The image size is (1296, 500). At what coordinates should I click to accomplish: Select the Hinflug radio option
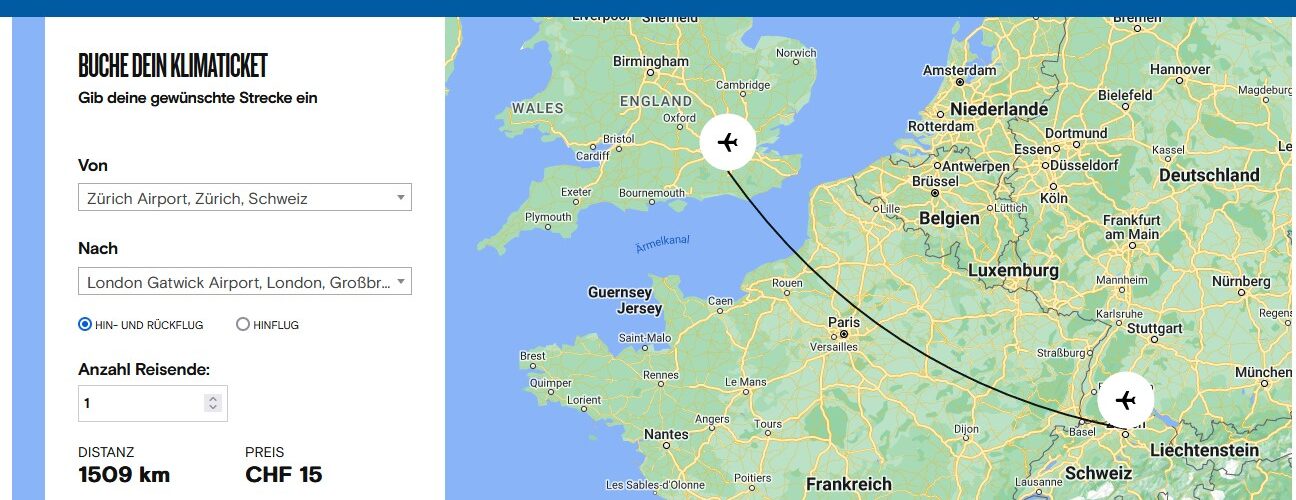pos(243,324)
